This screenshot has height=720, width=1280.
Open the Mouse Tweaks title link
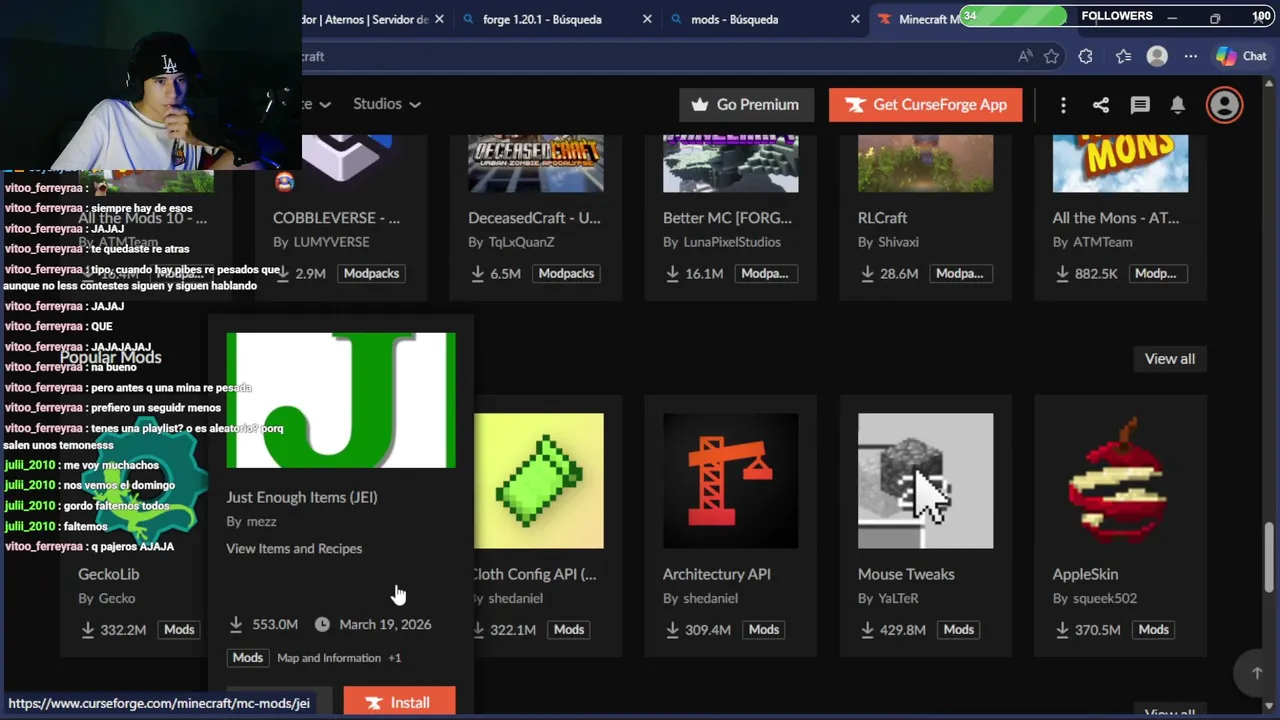coord(906,574)
